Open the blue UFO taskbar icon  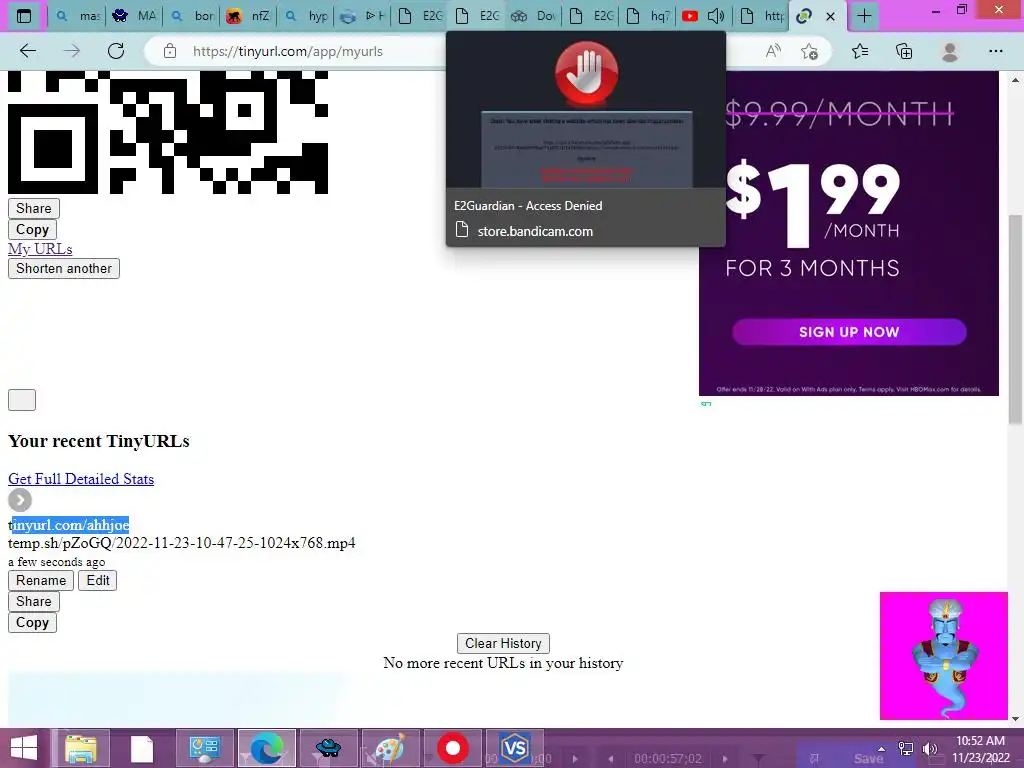[328, 748]
